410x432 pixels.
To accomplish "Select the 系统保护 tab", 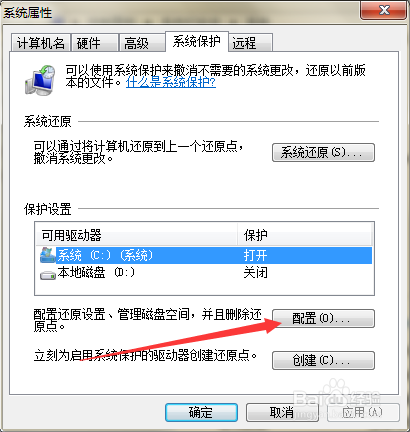I will coord(197,42).
